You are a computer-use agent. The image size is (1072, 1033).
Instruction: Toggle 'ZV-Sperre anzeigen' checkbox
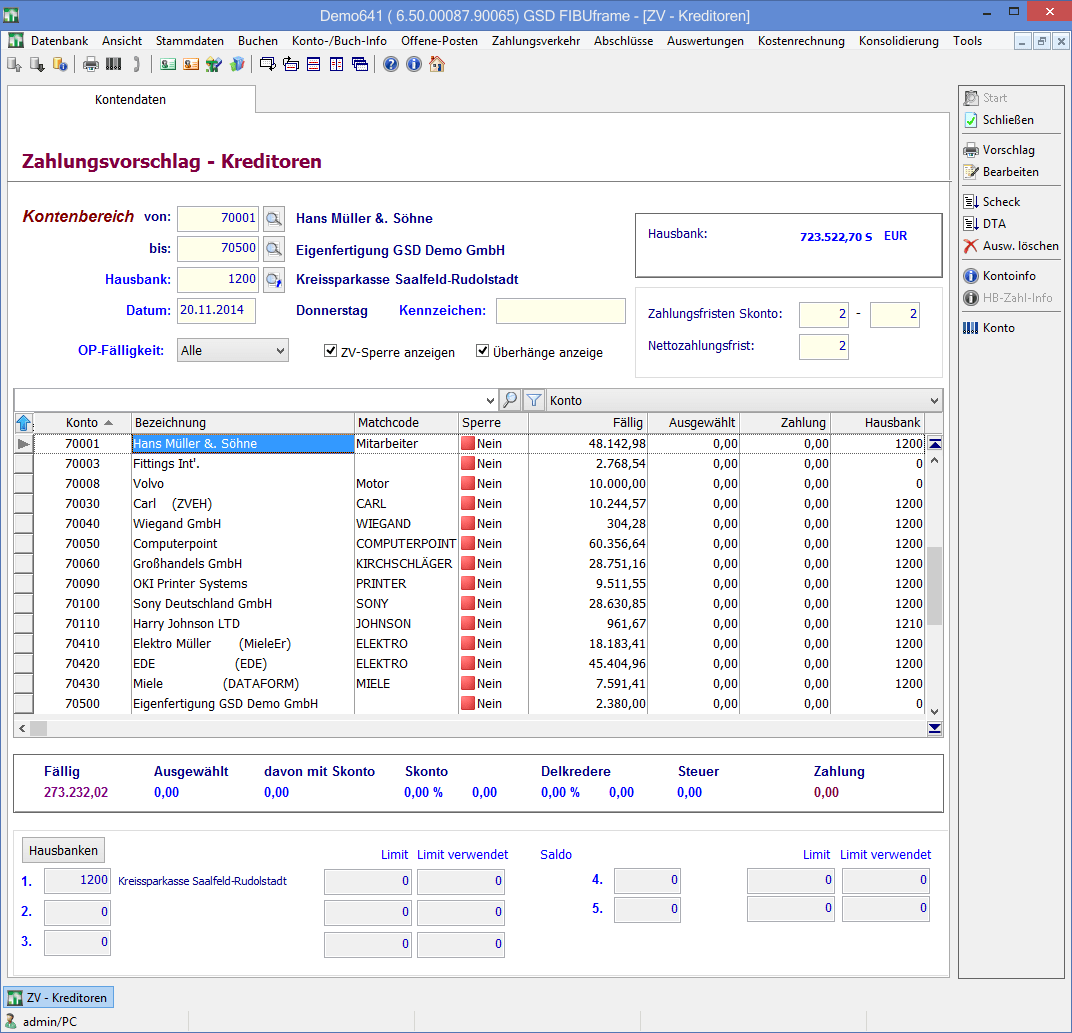[x=331, y=352]
